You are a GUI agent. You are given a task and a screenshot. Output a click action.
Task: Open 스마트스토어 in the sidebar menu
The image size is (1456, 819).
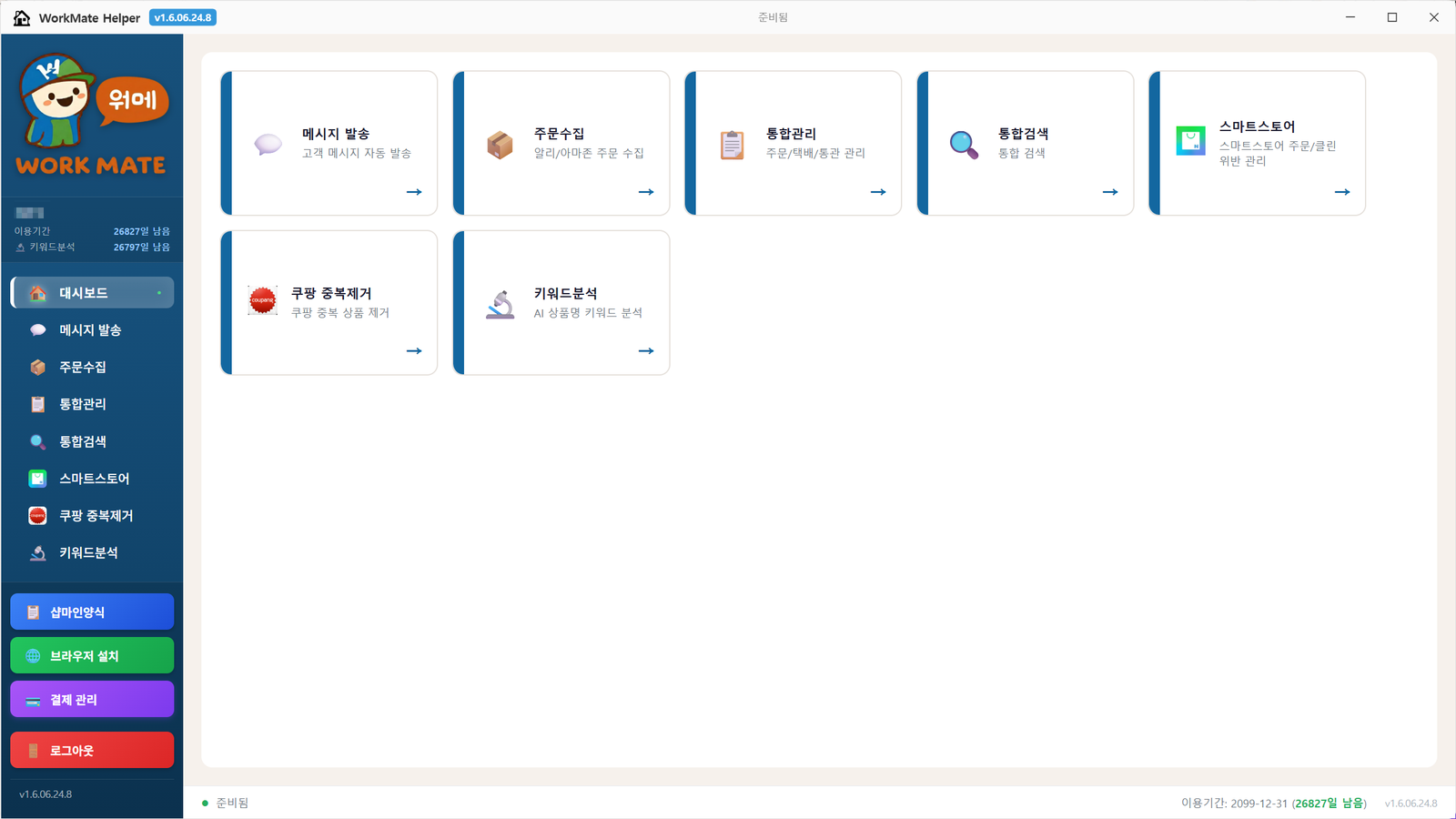pyautogui.click(x=92, y=479)
